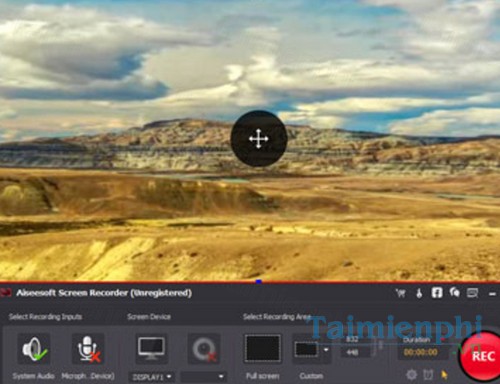This screenshot has height=384, width=500.
Task: Click the blue handle on bottom border
Action: pyautogui.click(x=259, y=282)
